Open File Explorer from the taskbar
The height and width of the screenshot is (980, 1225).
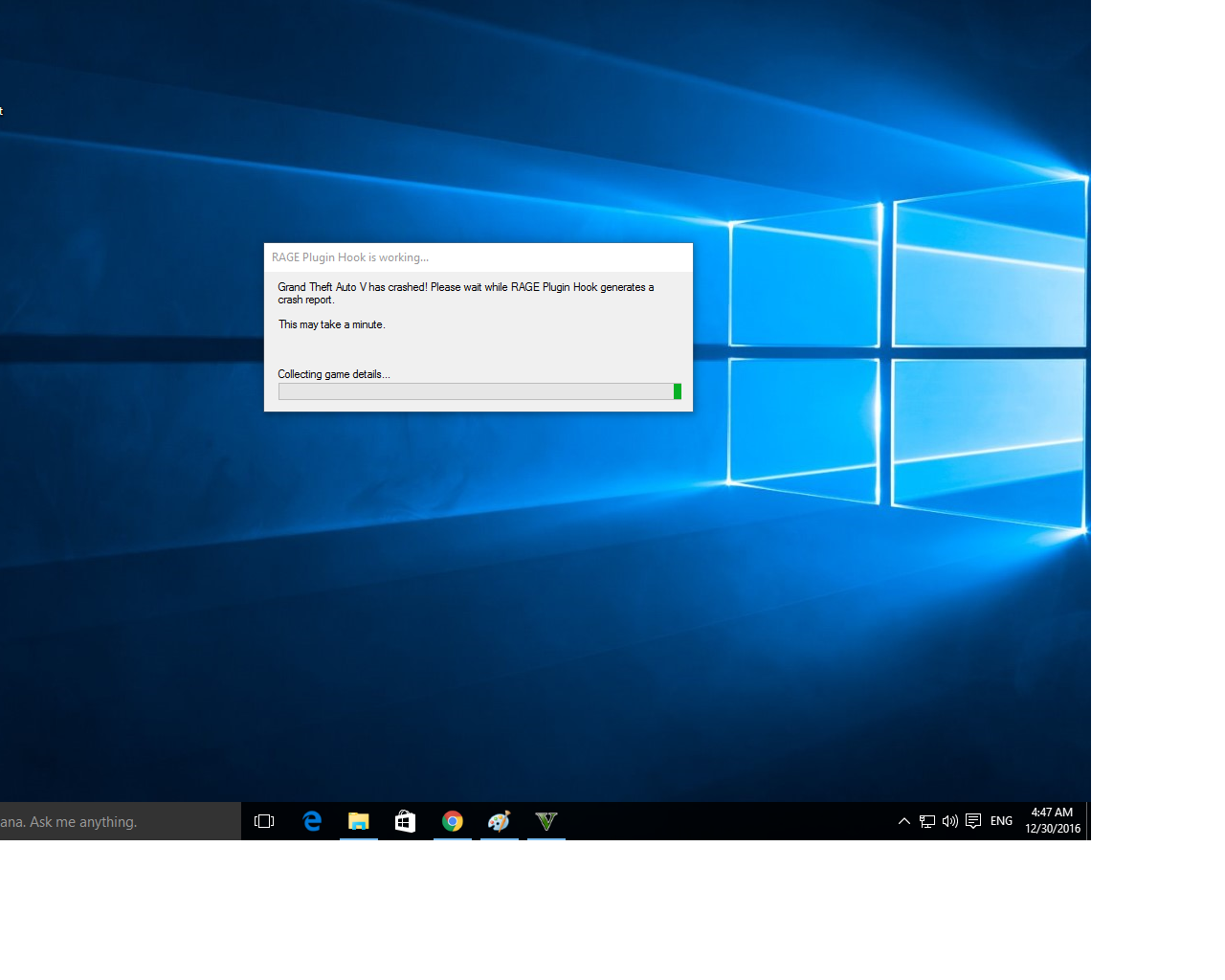pos(359,821)
